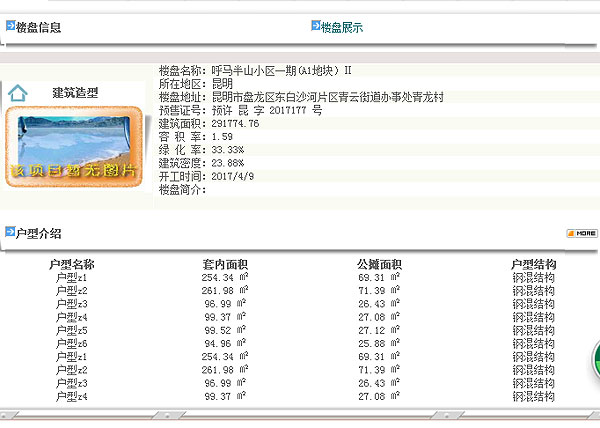Screen dimensions: 600x428
Task: Select the 户型介绍 section heading
Action: click(x=38, y=233)
